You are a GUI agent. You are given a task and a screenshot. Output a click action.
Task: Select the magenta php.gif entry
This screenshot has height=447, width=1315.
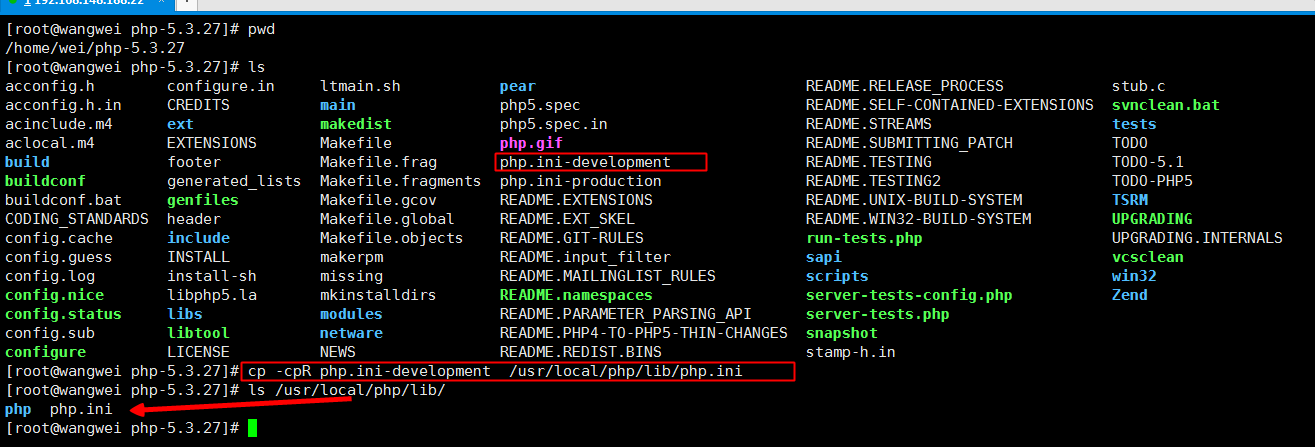(x=531, y=143)
